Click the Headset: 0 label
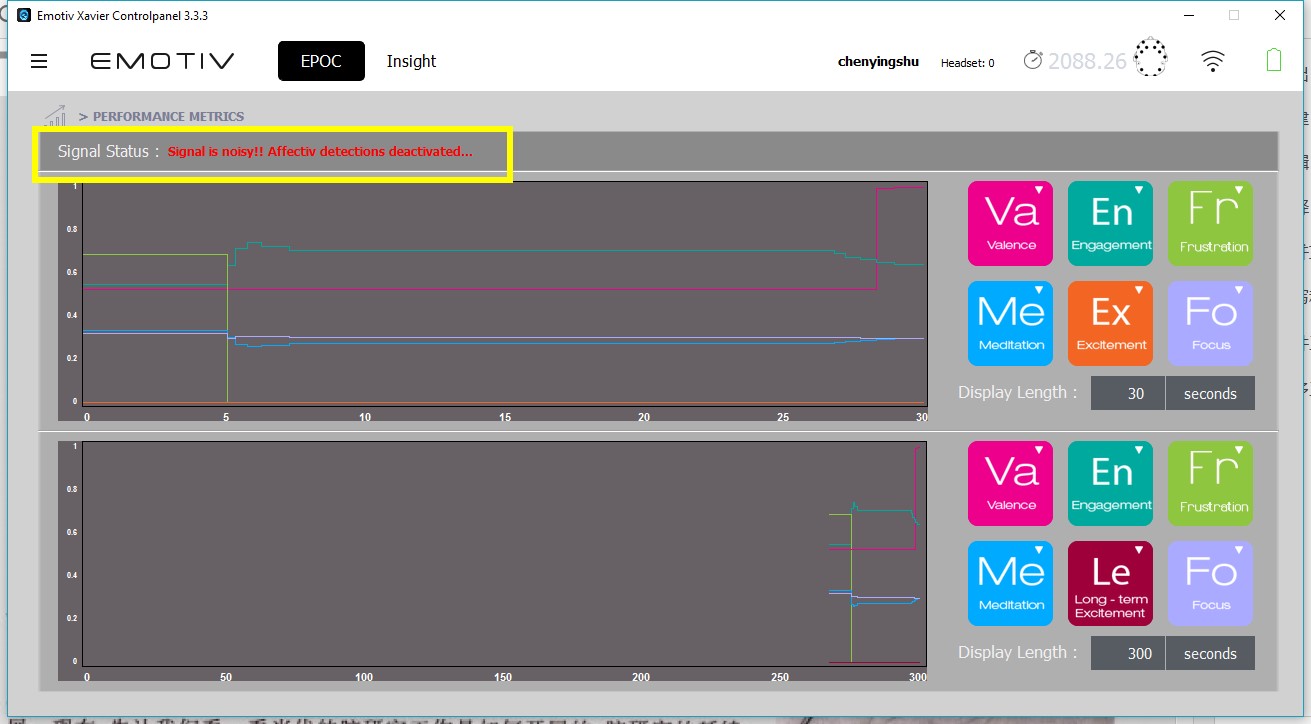Image resolution: width=1311 pixels, height=724 pixels. (x=967, y=63)
